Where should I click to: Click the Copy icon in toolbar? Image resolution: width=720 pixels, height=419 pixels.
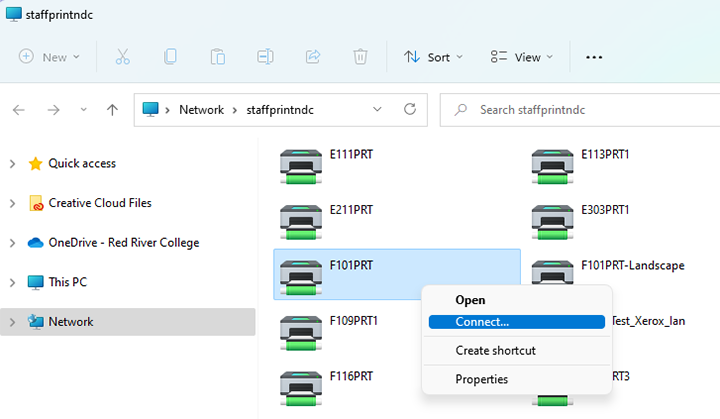tap(170, 57)
